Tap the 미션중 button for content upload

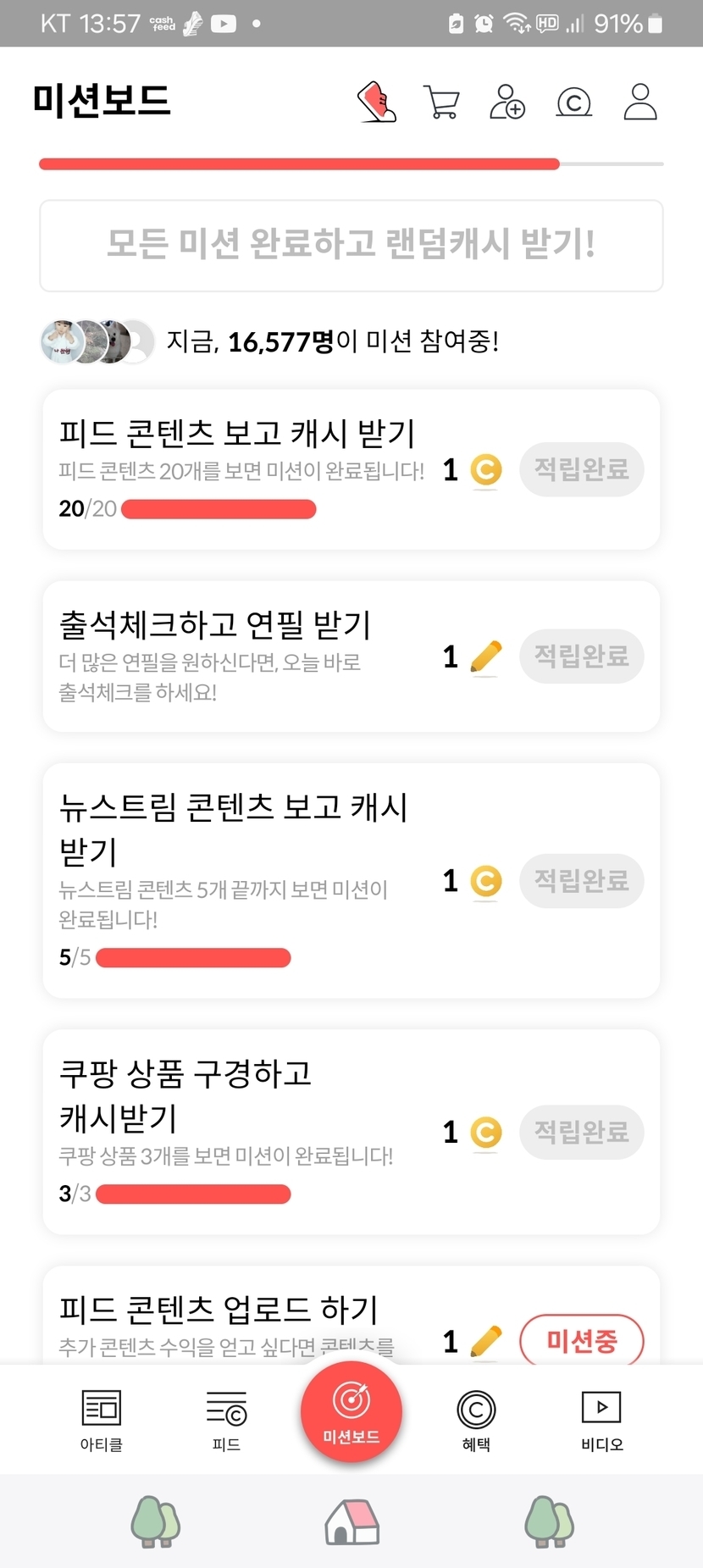(581, 1340)
